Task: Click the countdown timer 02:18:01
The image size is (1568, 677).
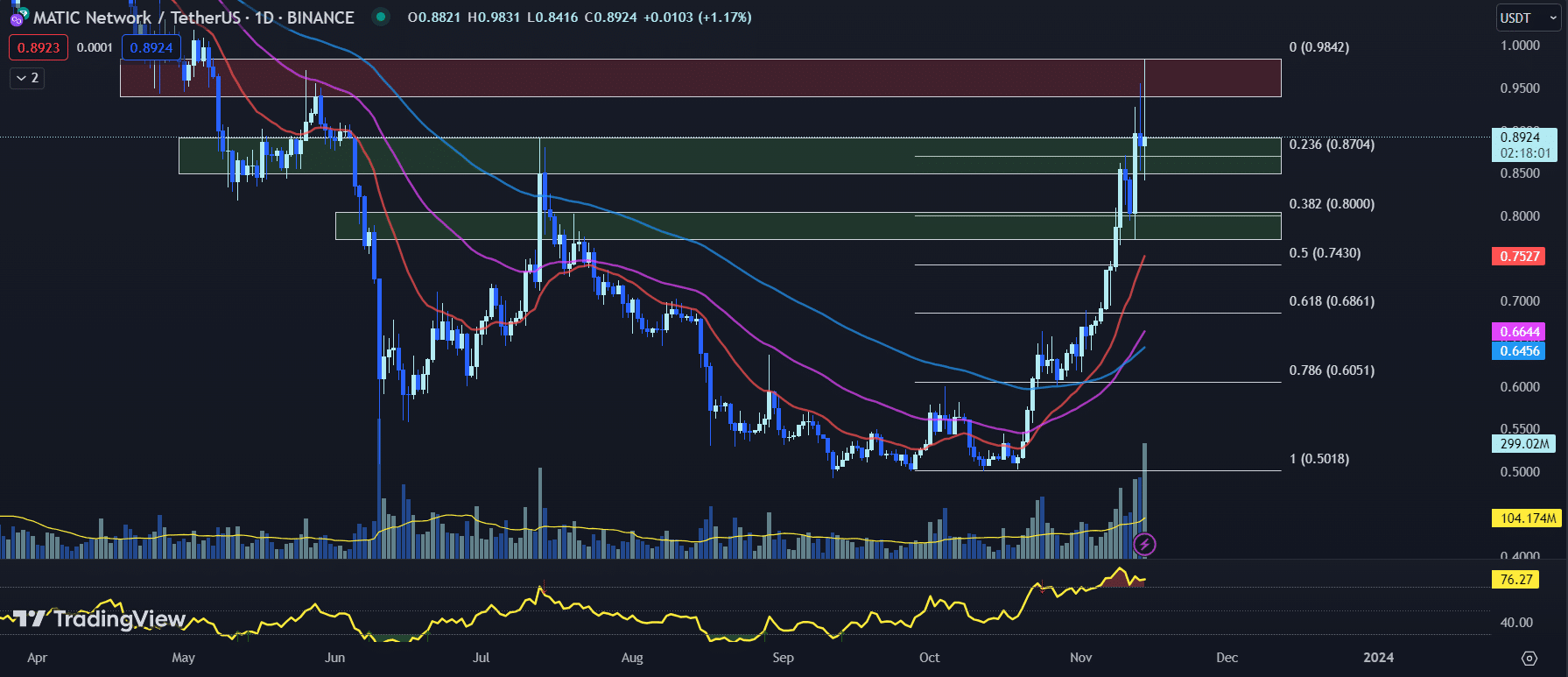Action: (x=1525, y=153)
